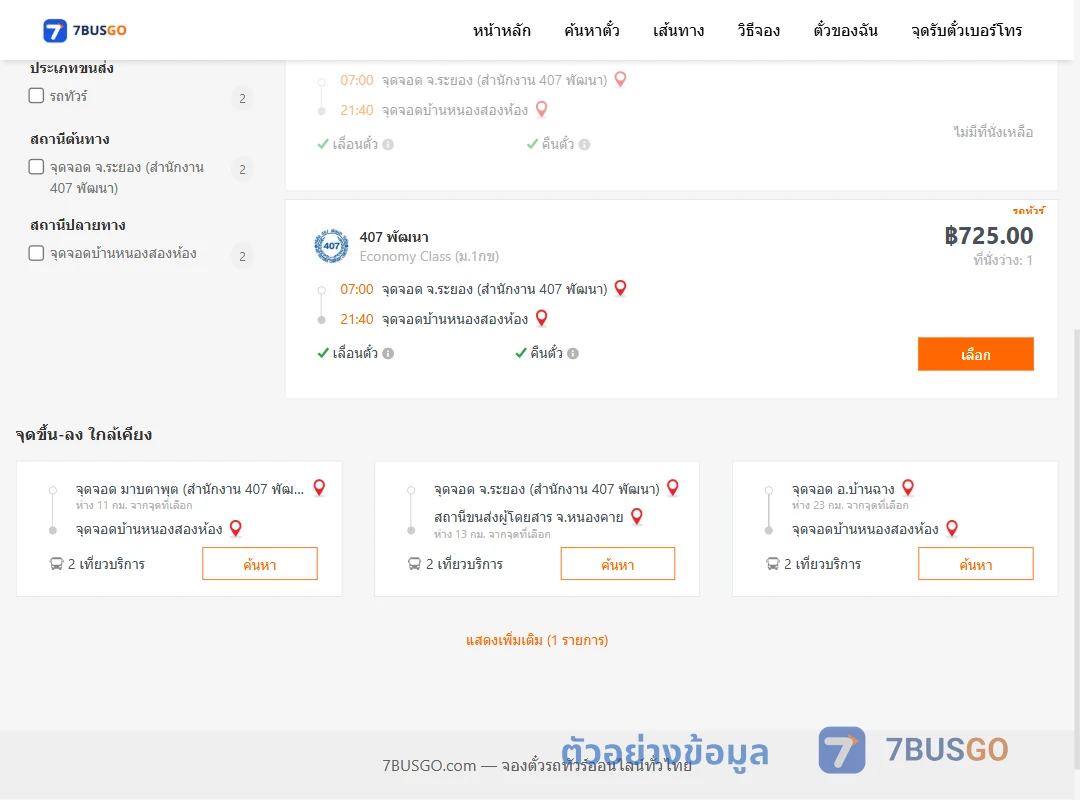Open the เส้นทาง navigation item
Image resolution: width=1080 pixels, height=800 pixels.
click(x=678, y=30)
